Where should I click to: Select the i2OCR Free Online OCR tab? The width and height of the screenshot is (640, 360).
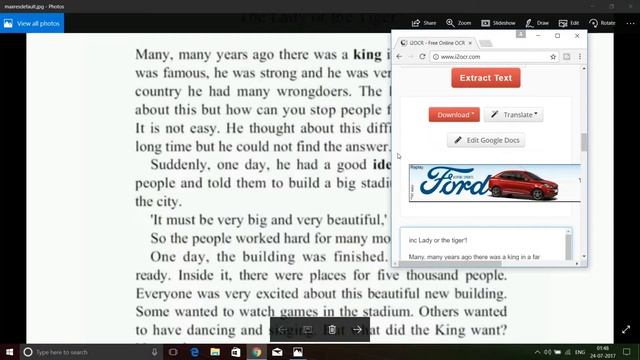point(437,43)
